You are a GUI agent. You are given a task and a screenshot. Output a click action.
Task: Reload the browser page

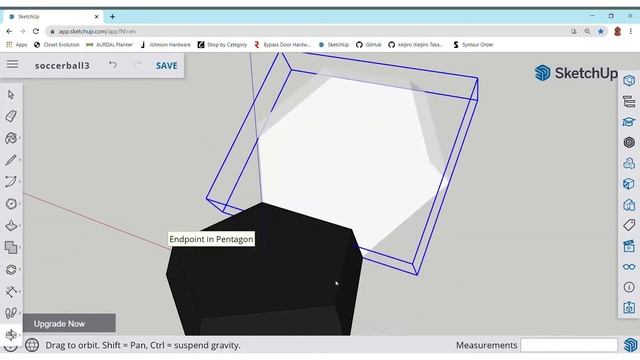[x=36, y=31]
